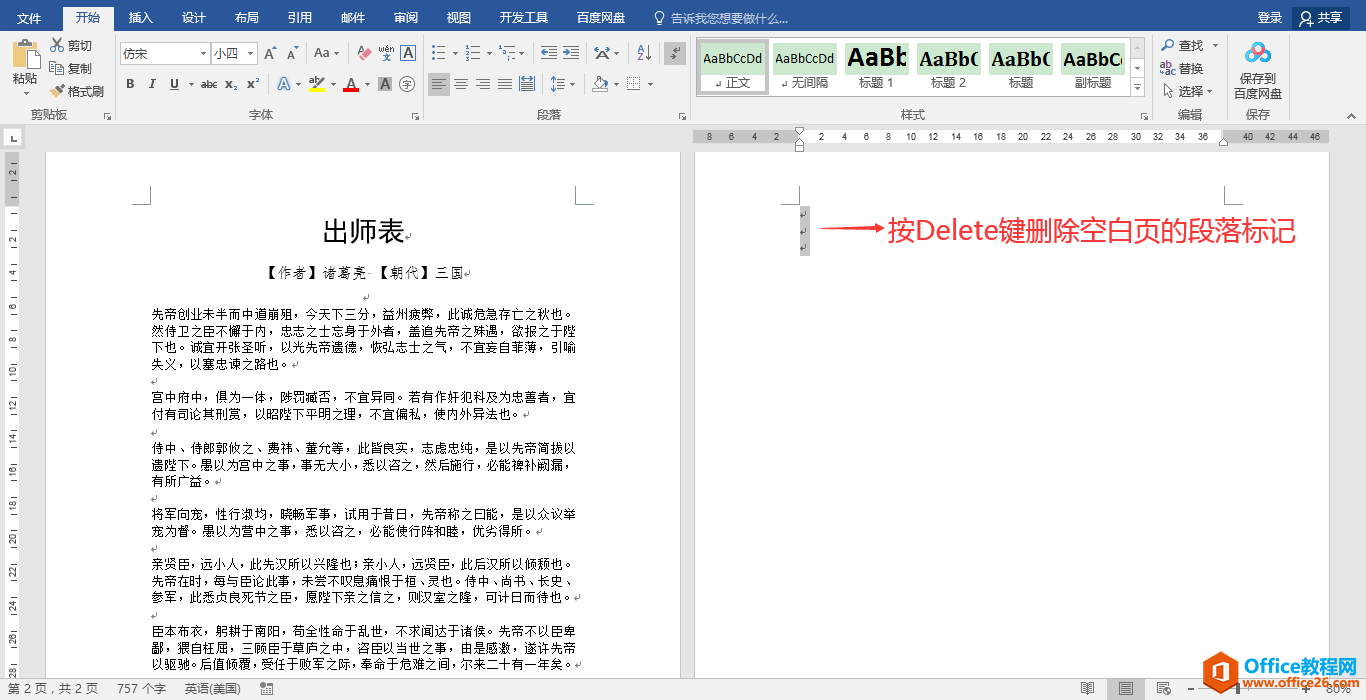This screenshot has height=700, width=1366.
Task: Toggle Bold formatting
Action: tap(130, 84)
